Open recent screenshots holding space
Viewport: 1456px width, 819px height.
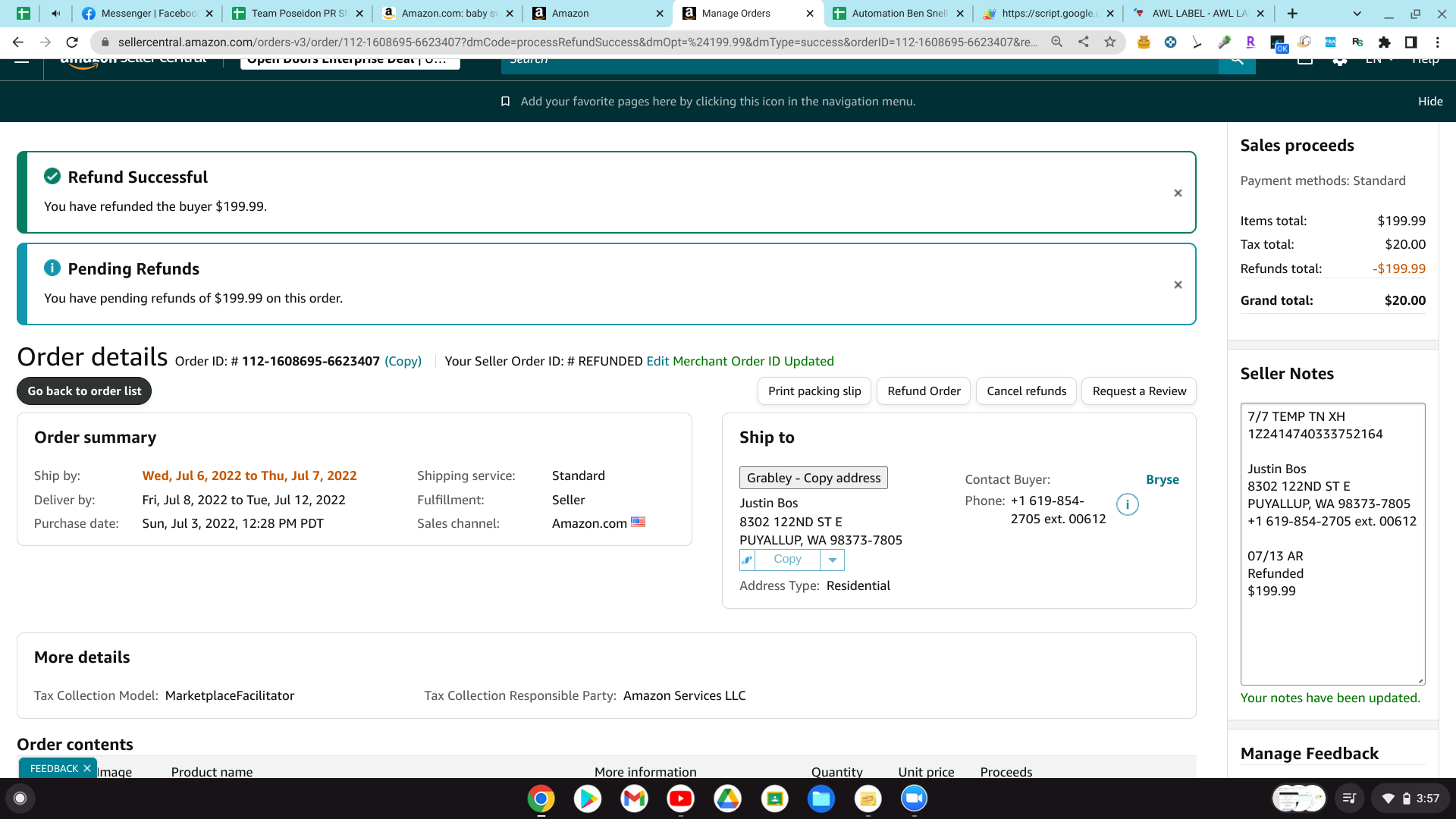pyautogui.click(x=1298, y=798)
